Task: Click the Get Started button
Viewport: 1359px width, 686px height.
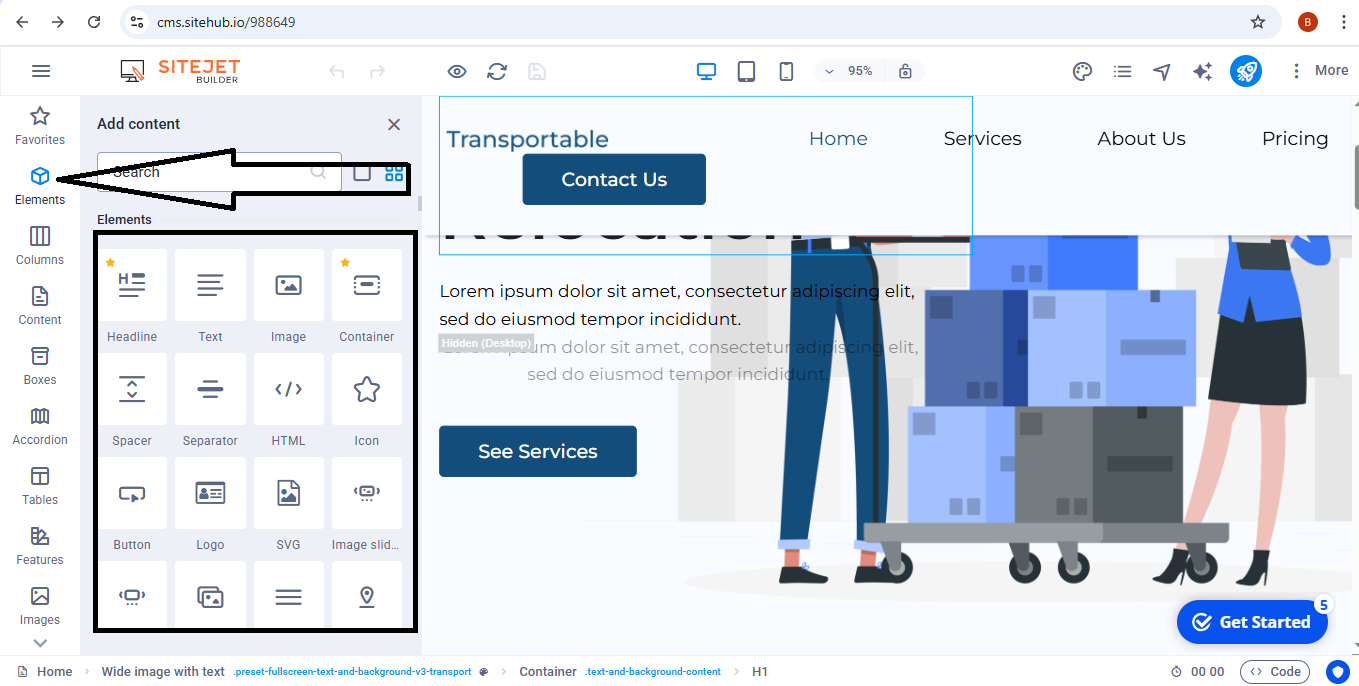Action: pyautogui.click(x=1252, y=622)
